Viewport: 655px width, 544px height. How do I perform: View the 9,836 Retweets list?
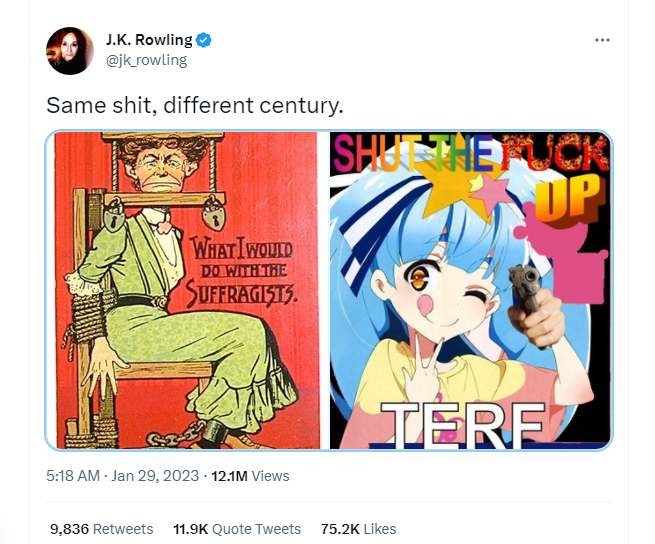pyautogui.click(x=102, y=529)
